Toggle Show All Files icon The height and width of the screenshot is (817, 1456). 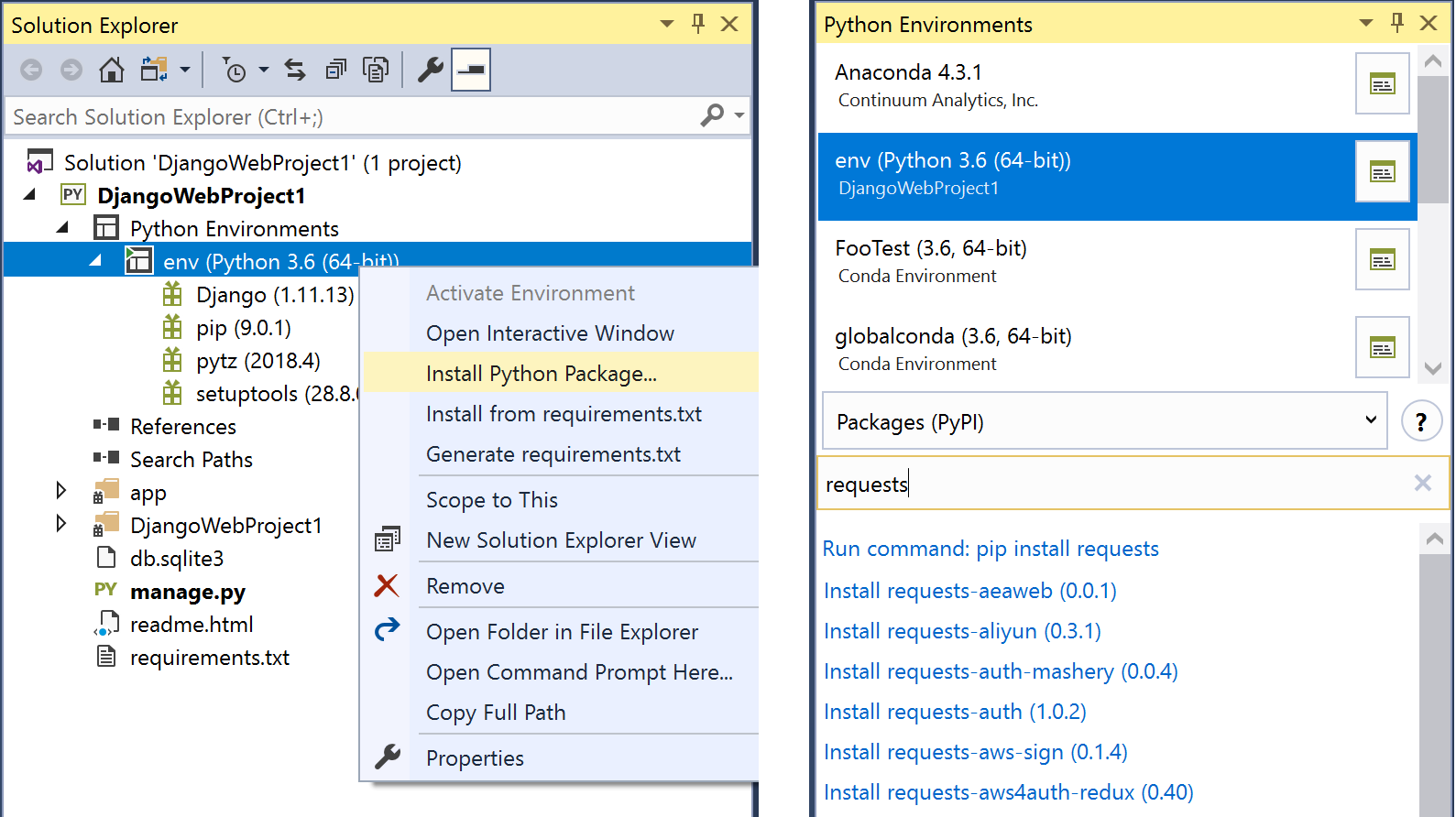pyautogui.click(x=376, y=70)
